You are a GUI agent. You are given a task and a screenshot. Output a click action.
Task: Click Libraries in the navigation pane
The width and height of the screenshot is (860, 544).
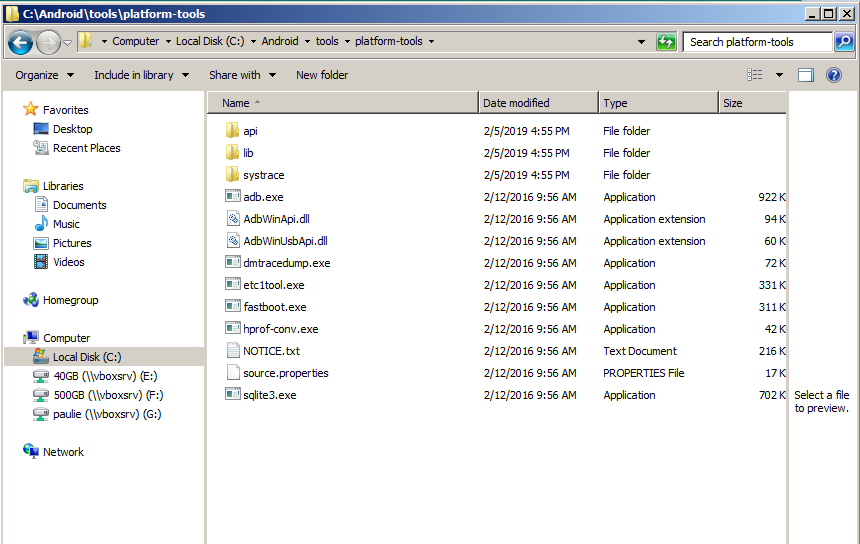63,186
